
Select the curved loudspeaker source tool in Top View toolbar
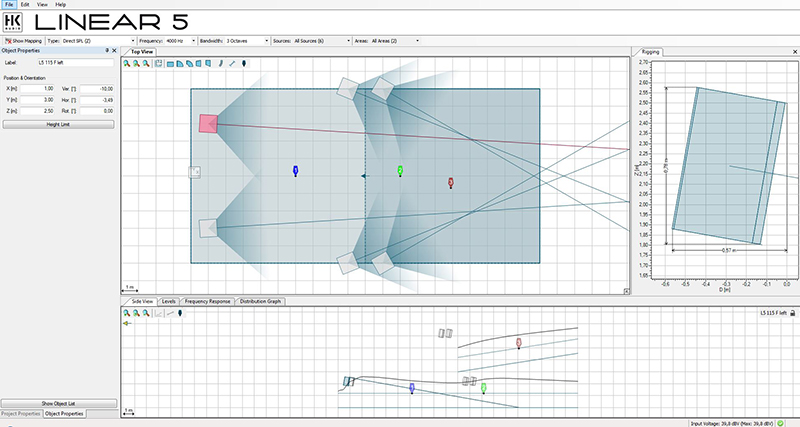coord(220,64)
